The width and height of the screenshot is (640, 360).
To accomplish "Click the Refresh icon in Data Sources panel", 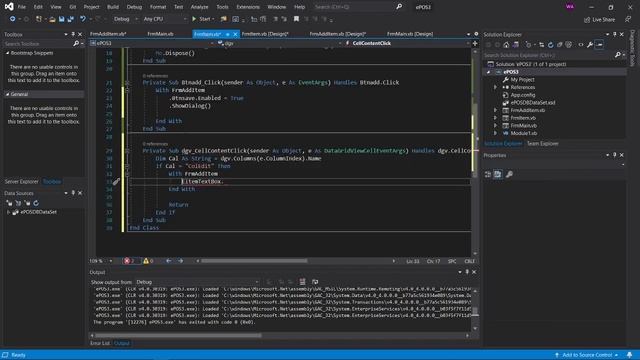I will click(36, 203).
